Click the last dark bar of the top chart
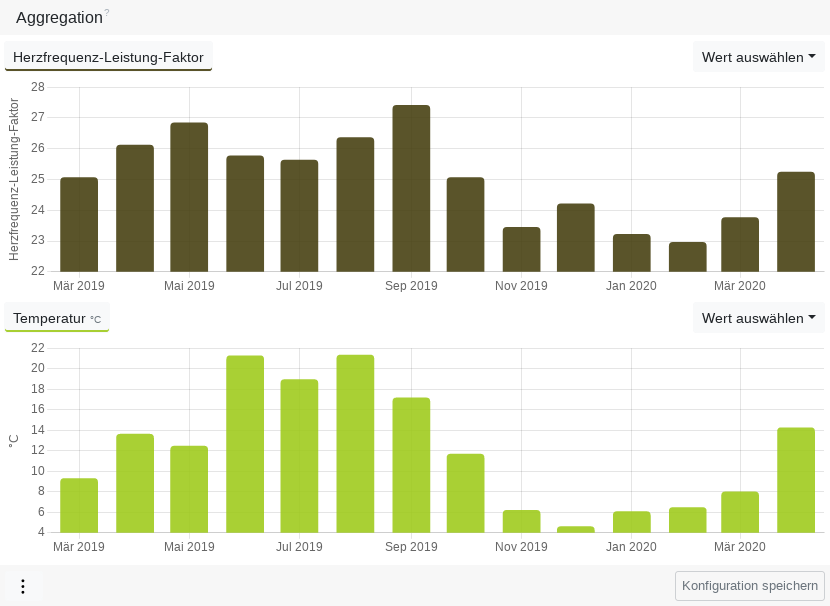Screen dimensions: 830x606 click(x=796, y=222)
